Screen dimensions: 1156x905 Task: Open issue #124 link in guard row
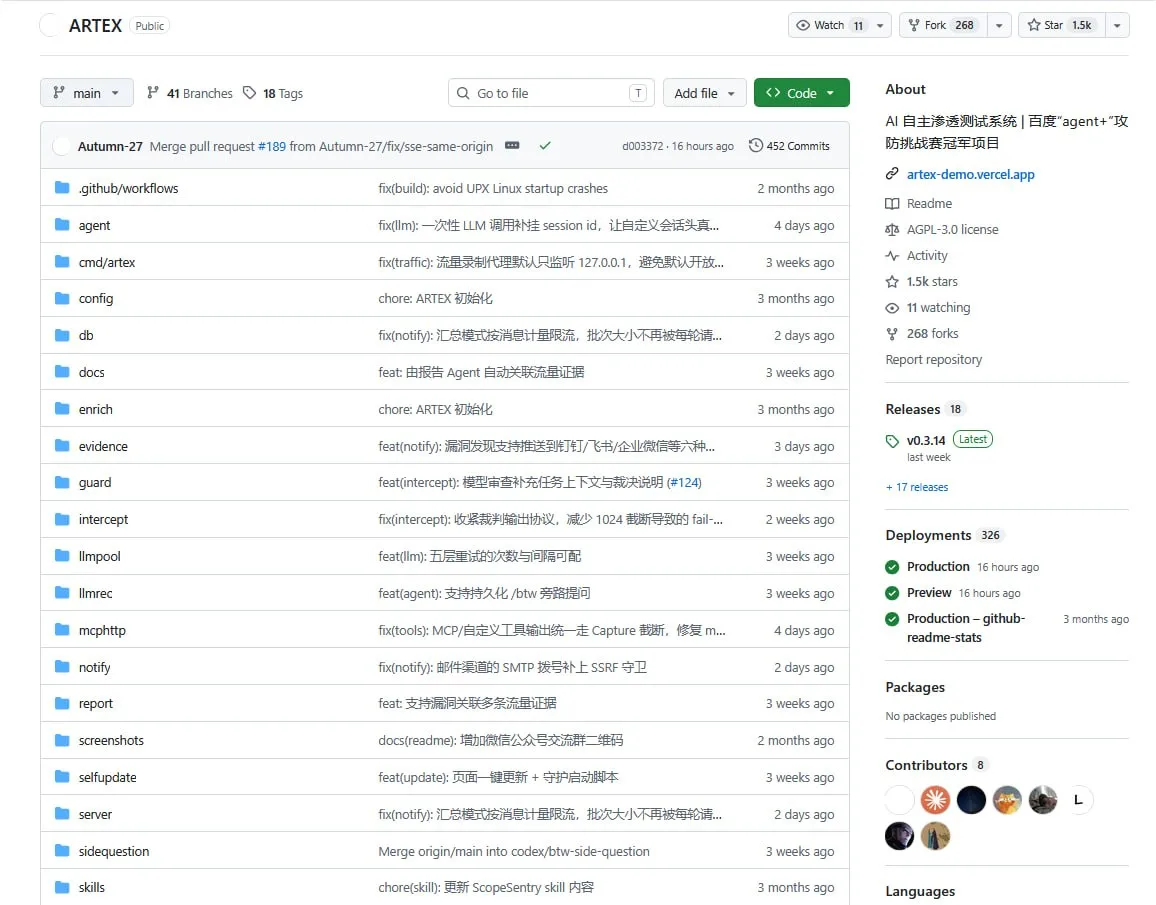tap(684, 482)
